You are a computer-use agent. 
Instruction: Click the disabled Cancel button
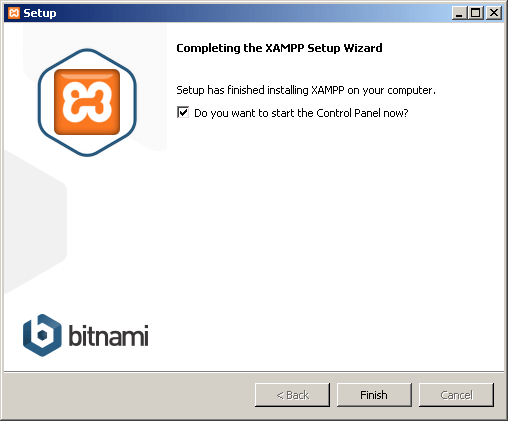[x=456, y=395]
